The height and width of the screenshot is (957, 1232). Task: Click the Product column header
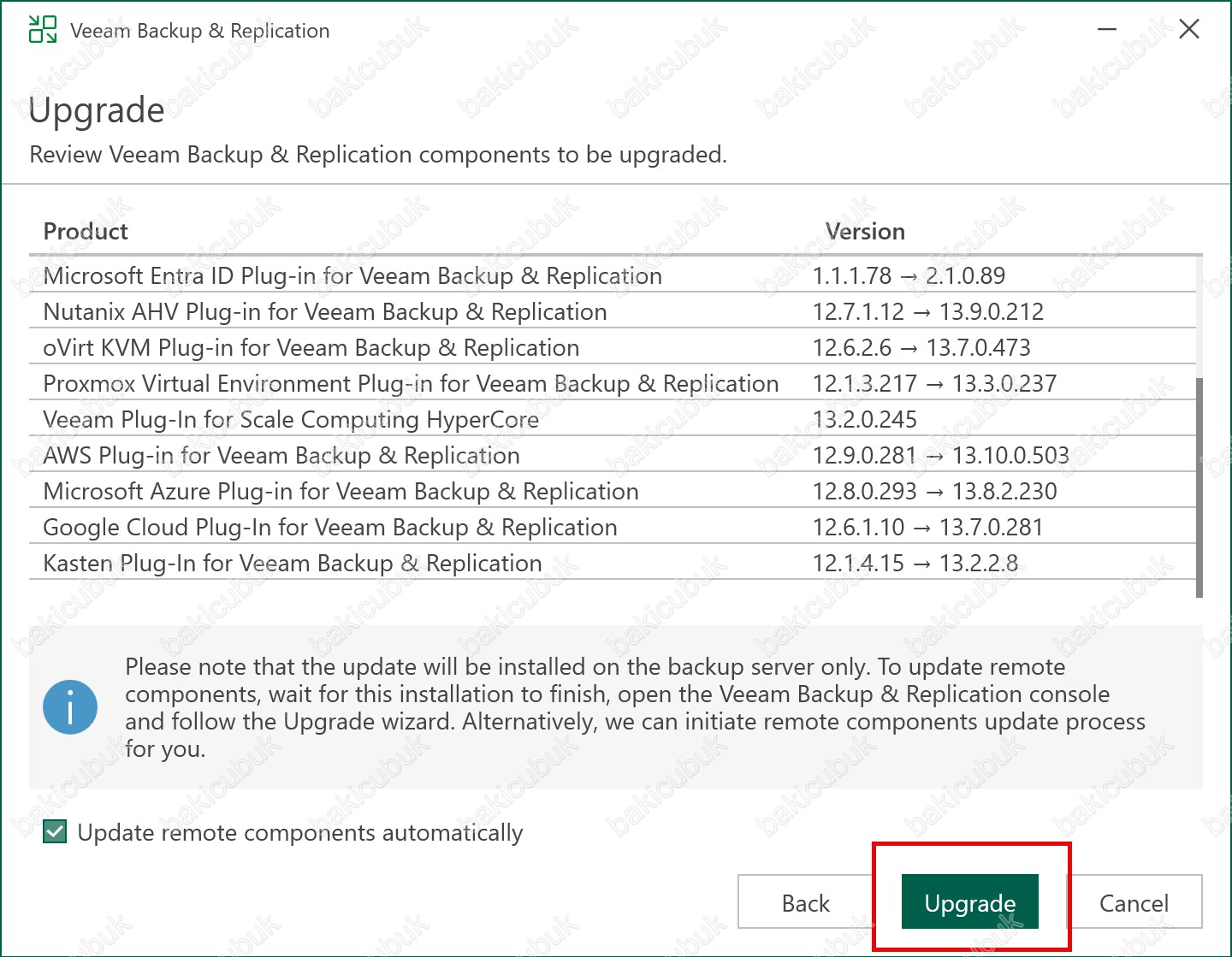click(86, 232)
